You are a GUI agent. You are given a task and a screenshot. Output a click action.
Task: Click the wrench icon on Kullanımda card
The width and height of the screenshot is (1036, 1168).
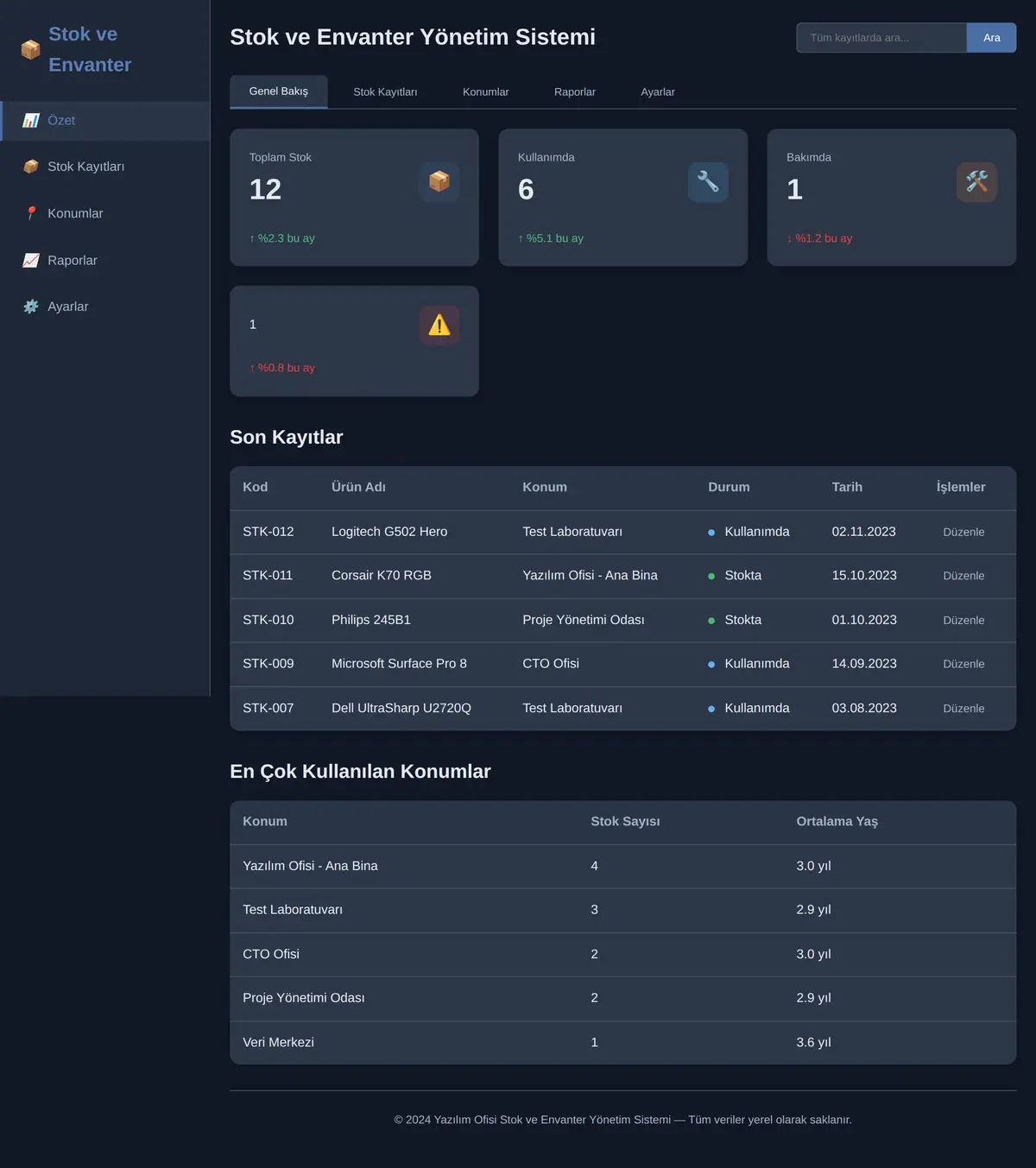[x=708, y=182]
